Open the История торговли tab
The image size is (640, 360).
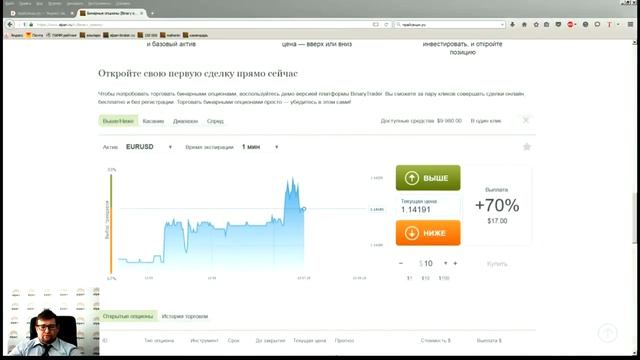tap(185, 316)
